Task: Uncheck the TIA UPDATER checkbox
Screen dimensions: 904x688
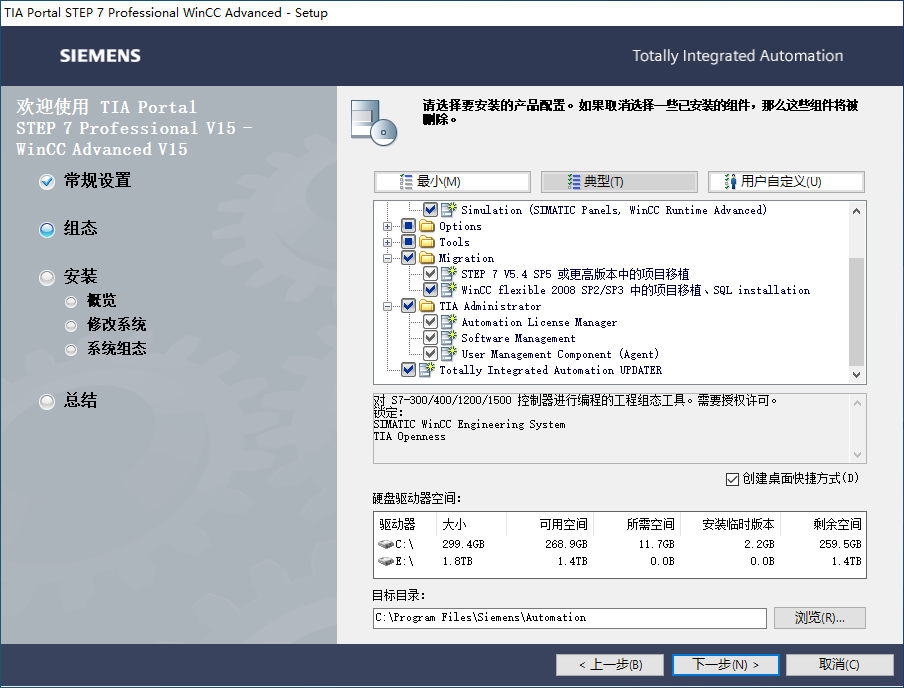Action: click(x=408, y=370)
